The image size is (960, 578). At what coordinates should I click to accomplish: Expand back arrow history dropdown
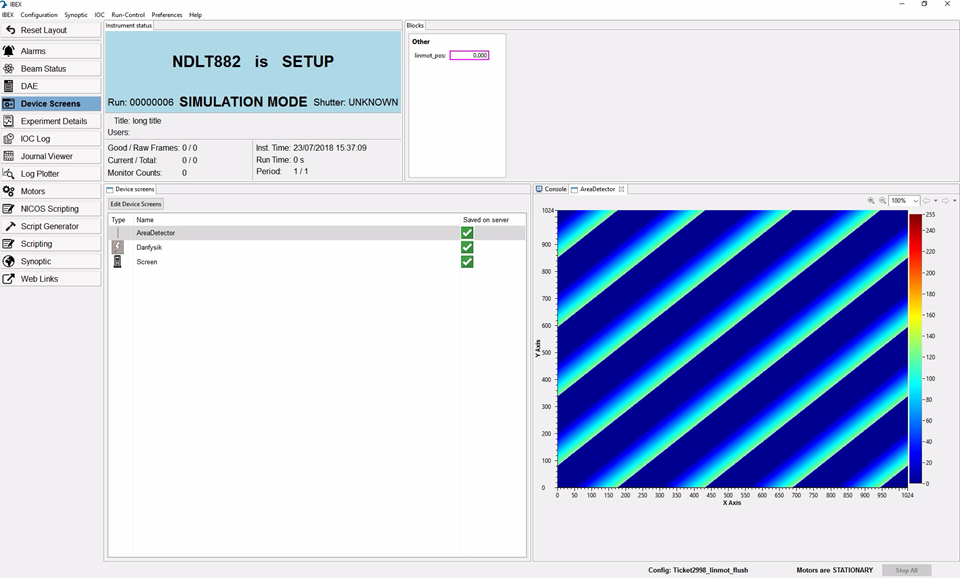(936, 200)
